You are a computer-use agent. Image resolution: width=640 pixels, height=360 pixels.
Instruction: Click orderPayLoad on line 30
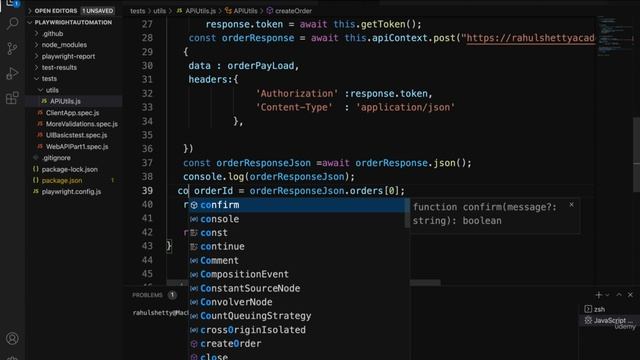click(x=260, y=66)
